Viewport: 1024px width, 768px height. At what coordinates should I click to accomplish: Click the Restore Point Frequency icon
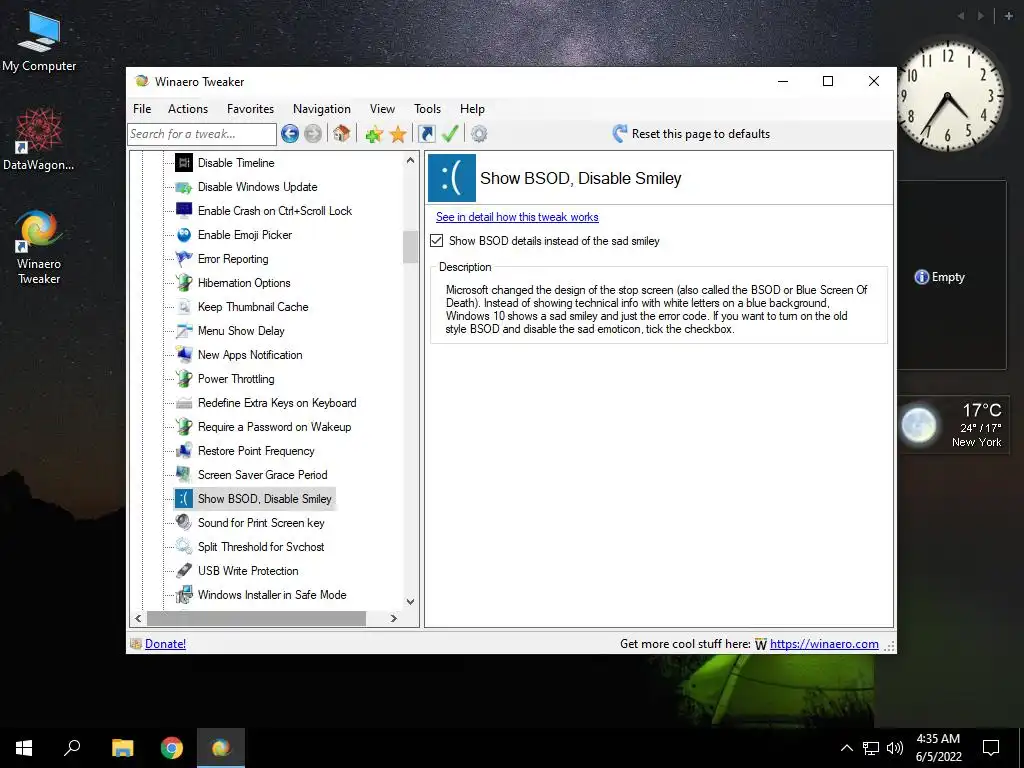coord(184,451)
